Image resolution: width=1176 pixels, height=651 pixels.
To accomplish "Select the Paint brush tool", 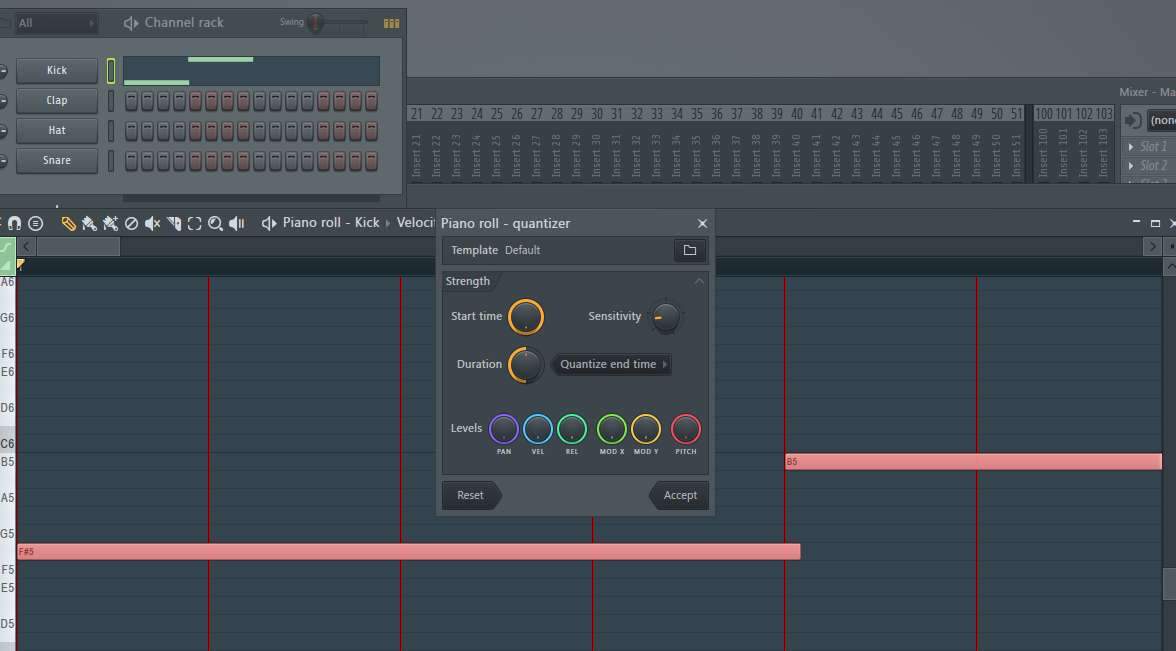I will [x=89, y=223].
